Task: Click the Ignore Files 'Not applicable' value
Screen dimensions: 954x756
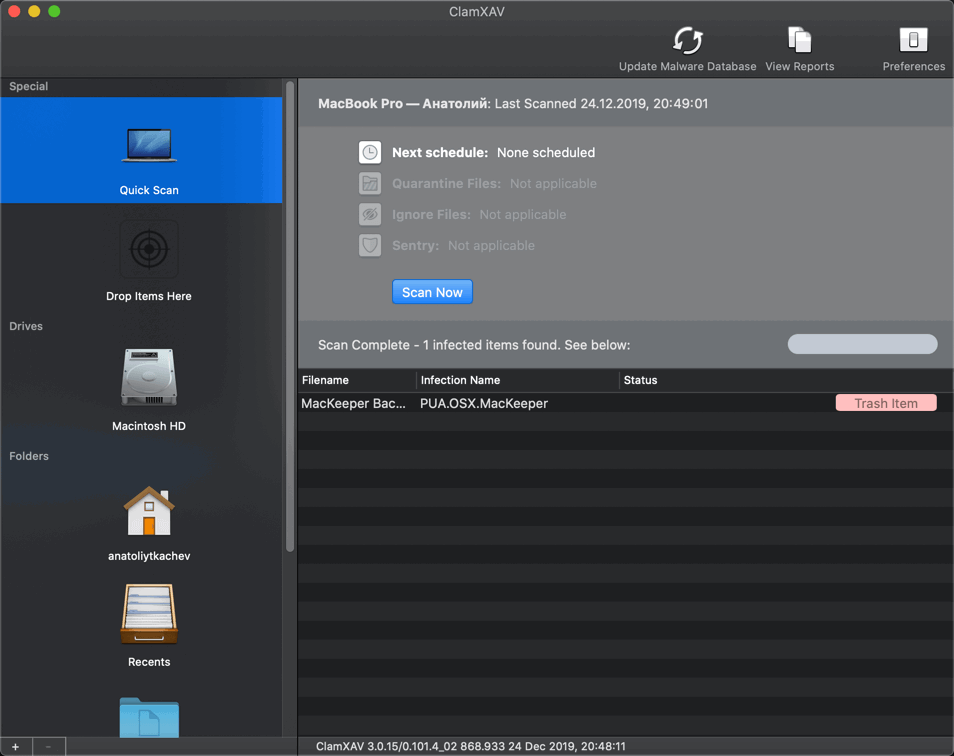Action: [523, 215]
